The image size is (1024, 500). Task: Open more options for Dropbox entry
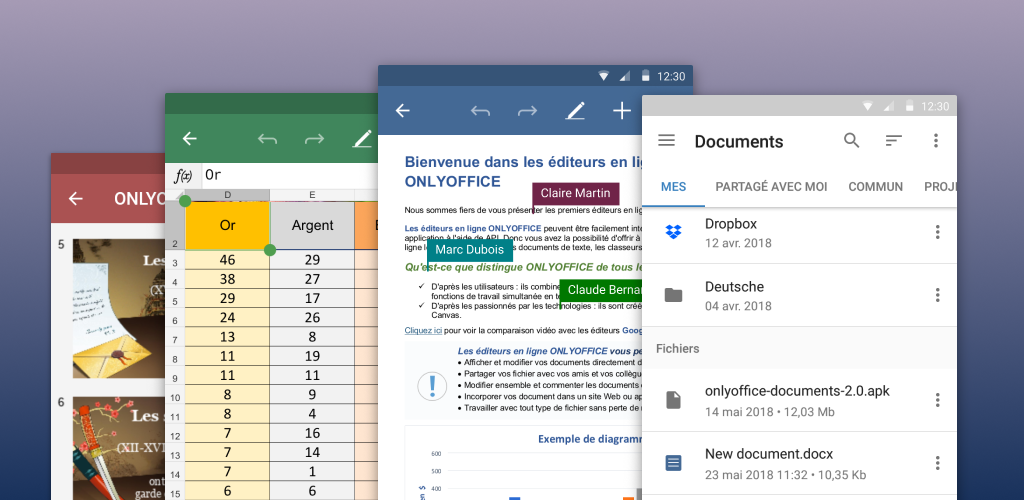point(937,232)
